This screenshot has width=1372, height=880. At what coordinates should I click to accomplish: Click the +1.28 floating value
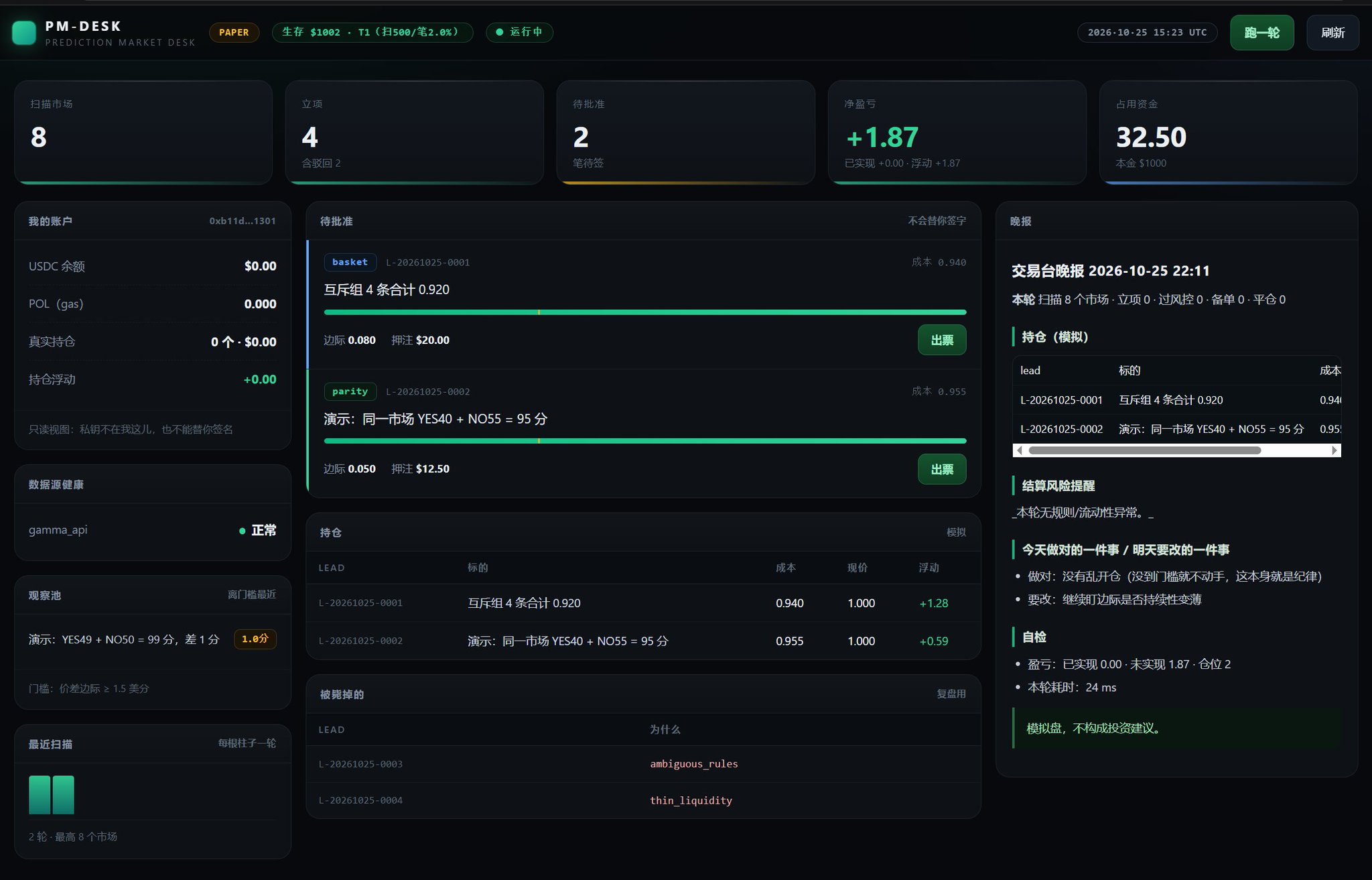coord(933,603)
